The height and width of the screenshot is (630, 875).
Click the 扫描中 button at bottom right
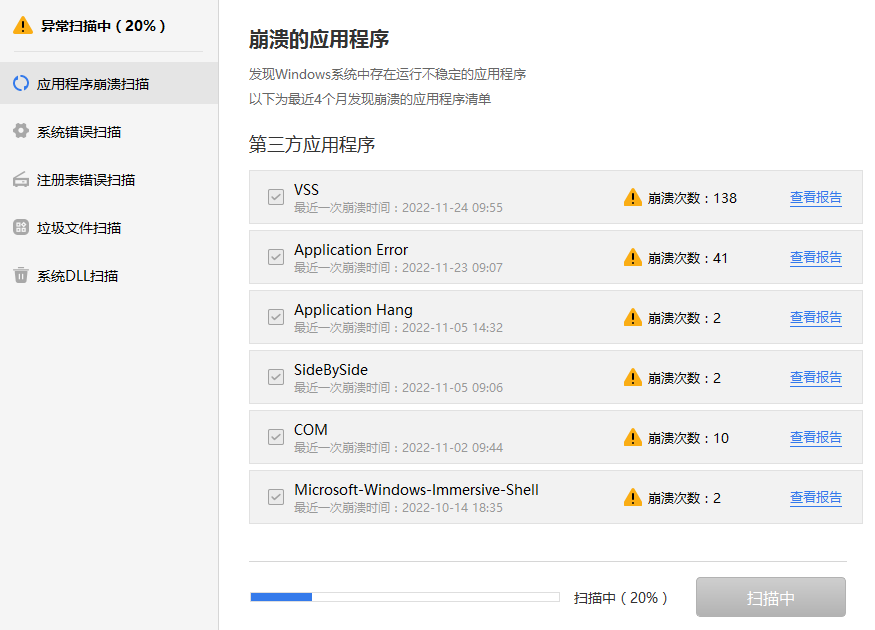tap(770, 596)
